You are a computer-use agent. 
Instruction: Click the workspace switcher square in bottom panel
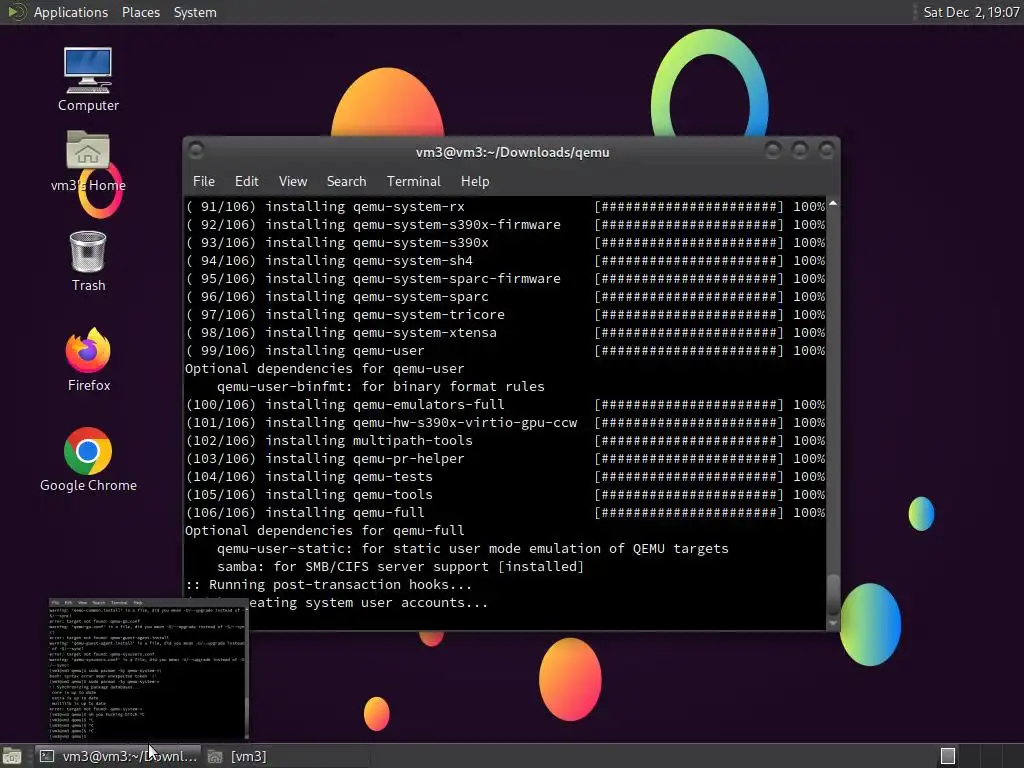[948, 756]
